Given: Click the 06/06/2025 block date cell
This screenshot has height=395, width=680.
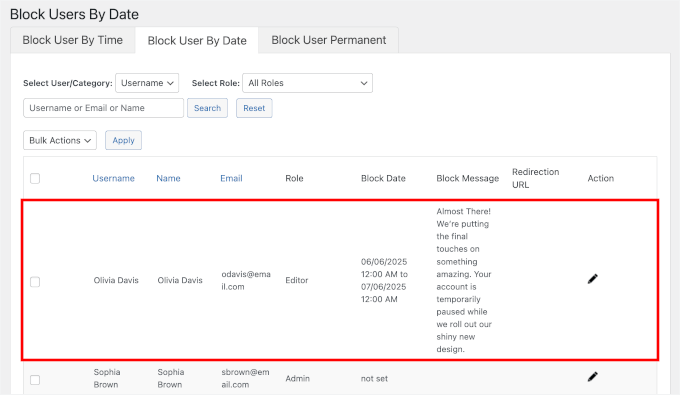Looking at the screenshot, I should (x=384, y=280).
